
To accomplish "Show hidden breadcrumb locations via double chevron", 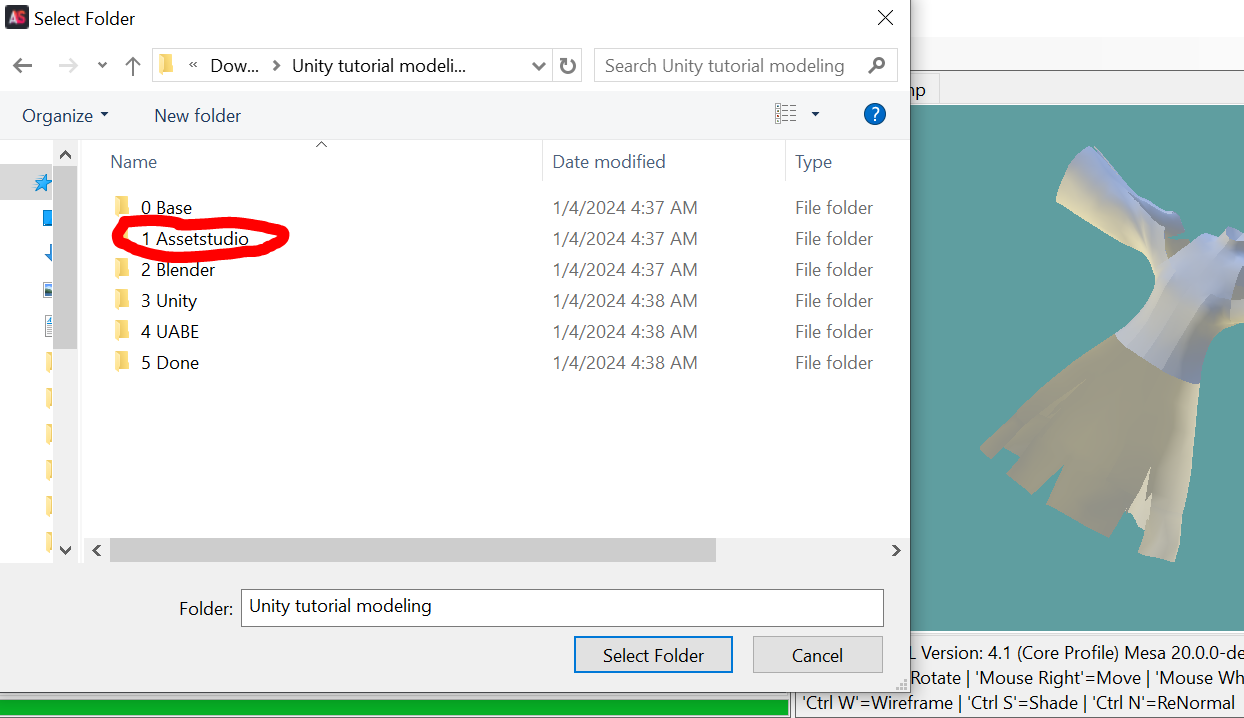I will [x=193, y=66].
